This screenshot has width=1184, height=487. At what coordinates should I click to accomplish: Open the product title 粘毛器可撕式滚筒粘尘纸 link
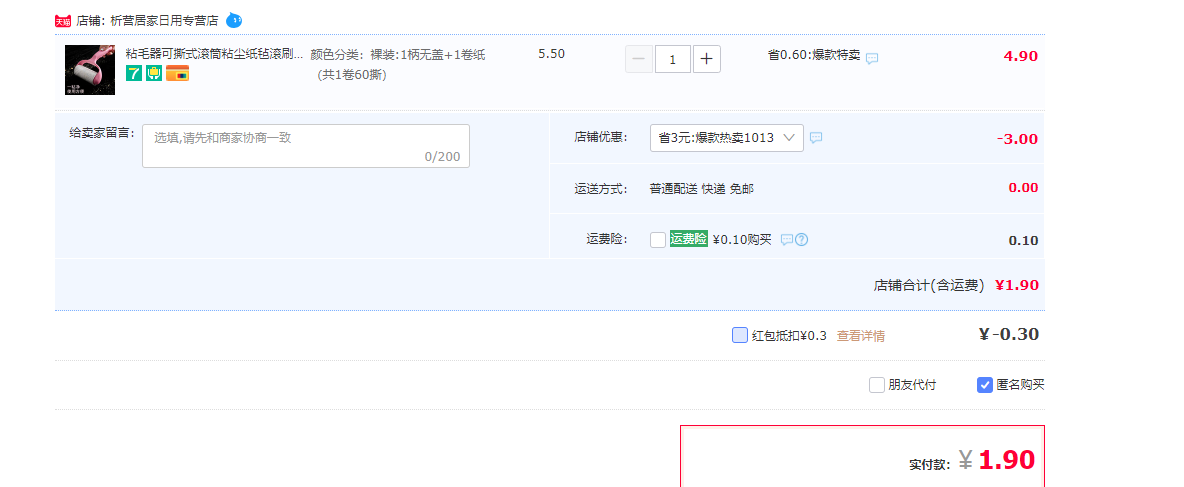[214, 54]
